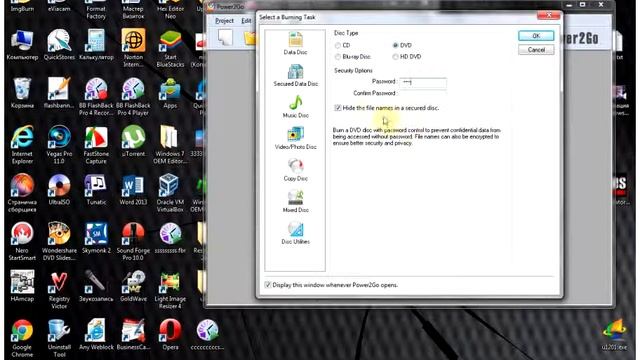640x360 pixels.
Task: Open Disc Utilities in the task list
Action: pos(295,233)
